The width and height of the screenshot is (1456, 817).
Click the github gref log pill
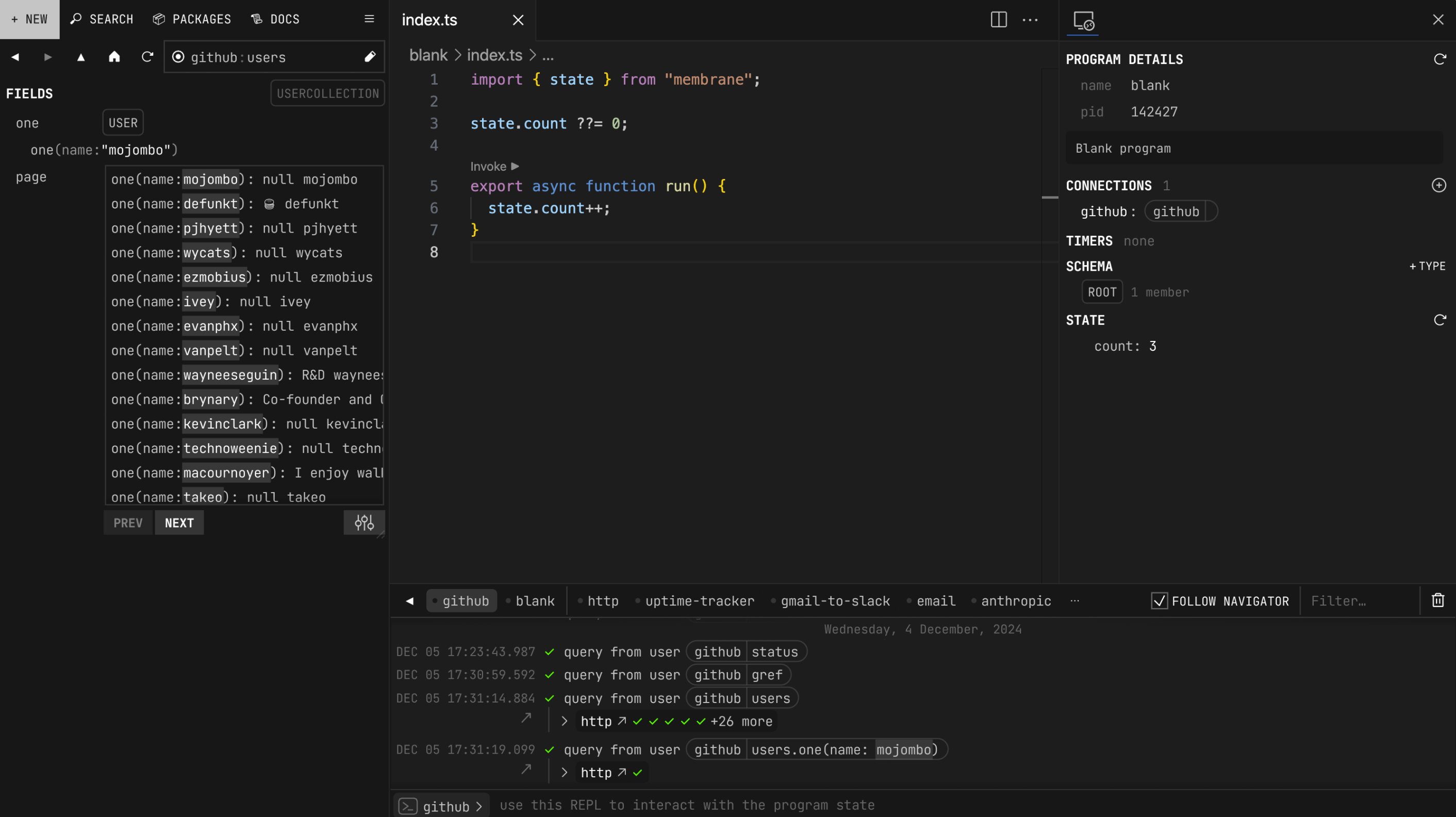tap(738, 675)
